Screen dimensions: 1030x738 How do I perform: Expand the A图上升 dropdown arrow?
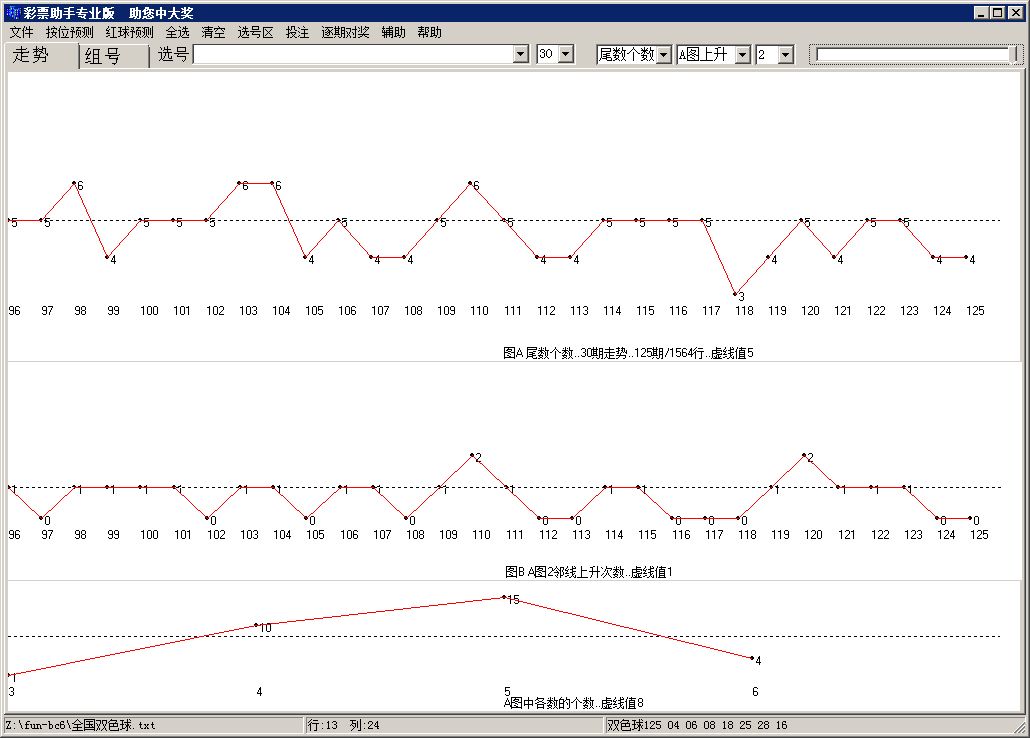[743, 55]
